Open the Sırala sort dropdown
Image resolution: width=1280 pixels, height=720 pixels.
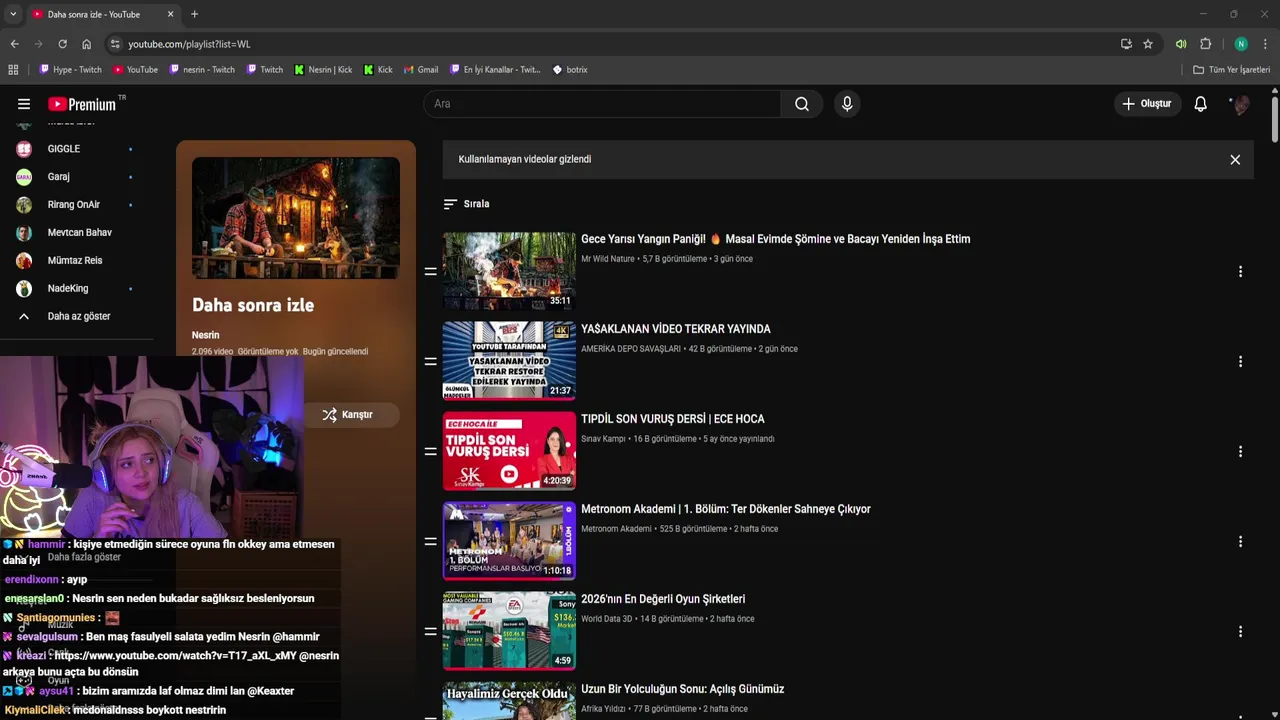(x=466, y=204)
